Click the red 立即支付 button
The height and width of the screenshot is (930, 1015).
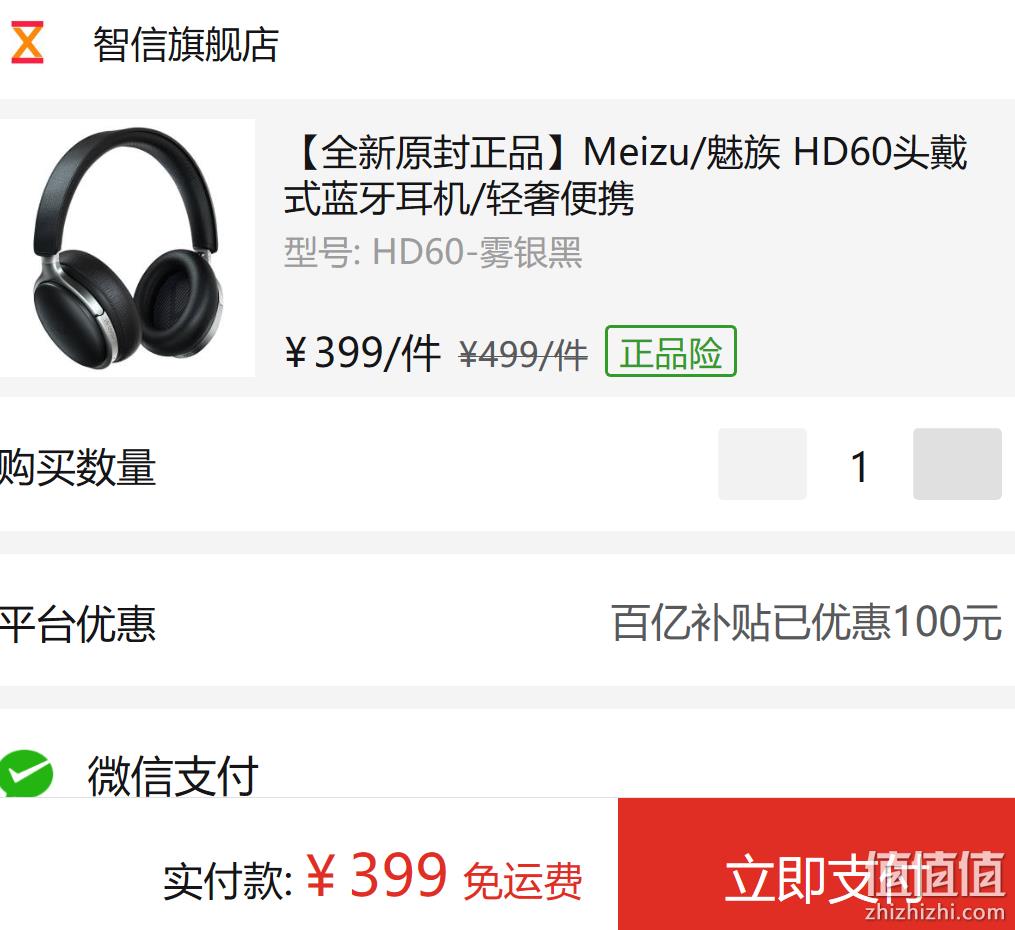[816, 864]
